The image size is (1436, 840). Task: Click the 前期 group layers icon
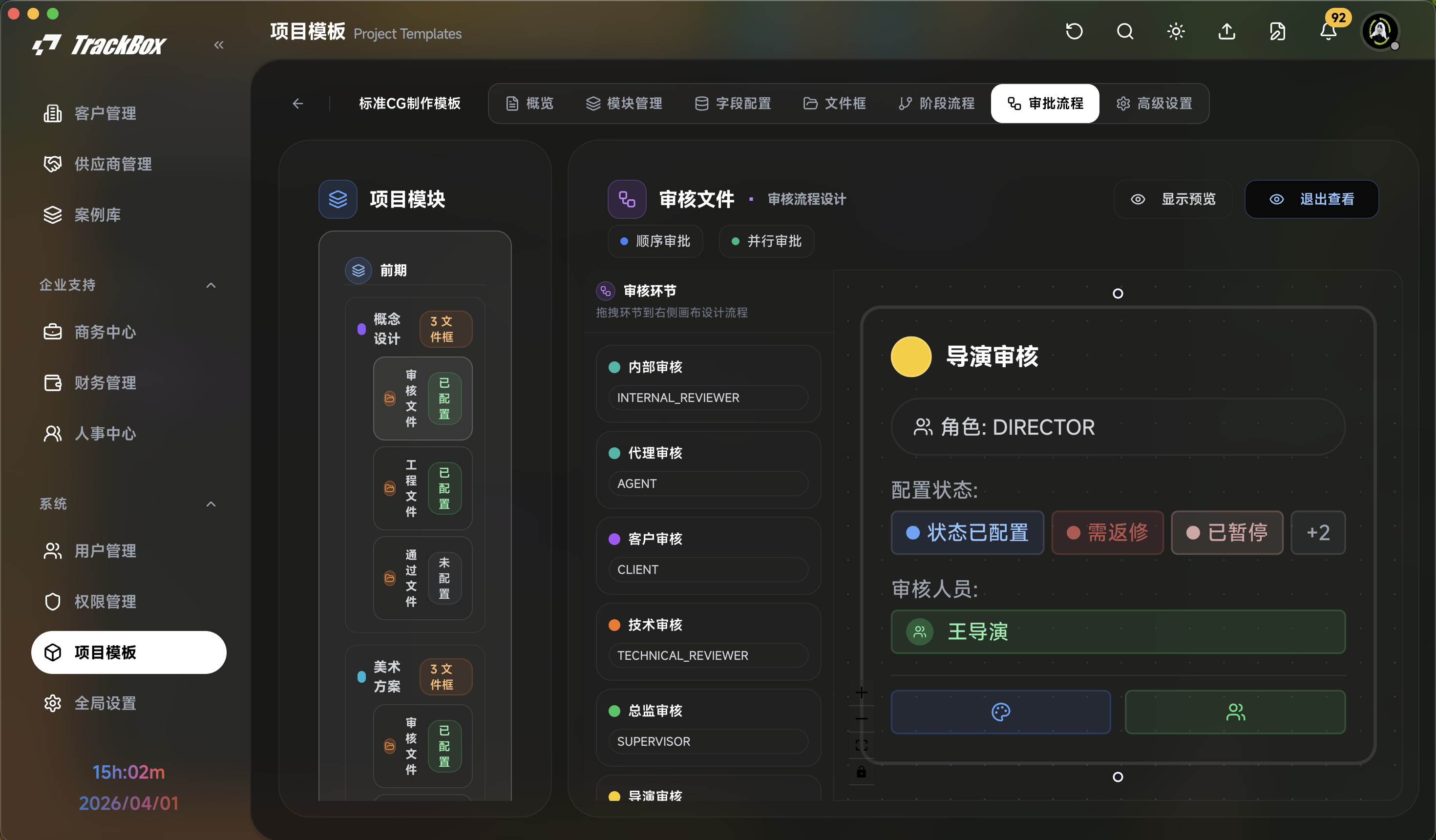359,270
